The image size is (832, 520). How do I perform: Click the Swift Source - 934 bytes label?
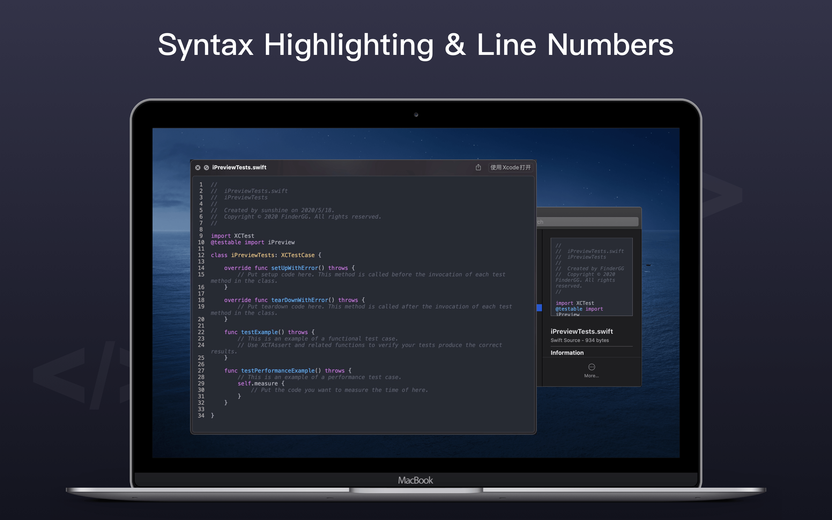[x=579, y=341]
